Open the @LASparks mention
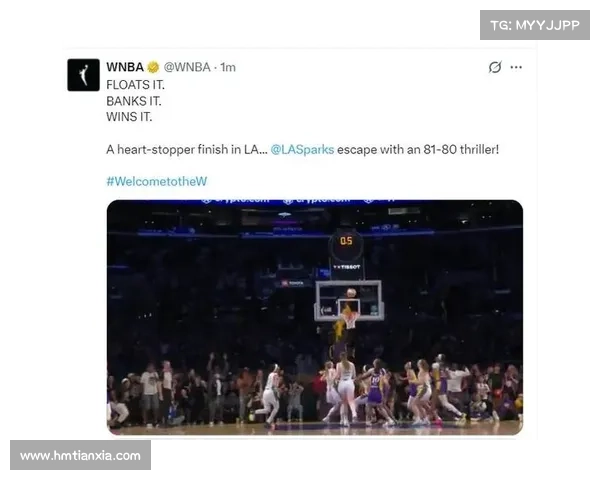The width and height of the screenshot is (600, 480). tap(302, 149)
